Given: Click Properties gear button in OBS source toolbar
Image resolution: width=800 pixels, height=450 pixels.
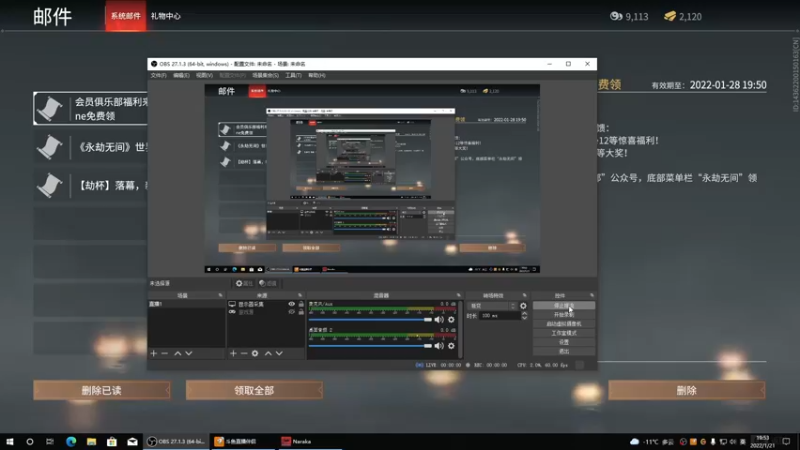Looking at the screenshot, I should pyautogui.click(x=244, y=283).
